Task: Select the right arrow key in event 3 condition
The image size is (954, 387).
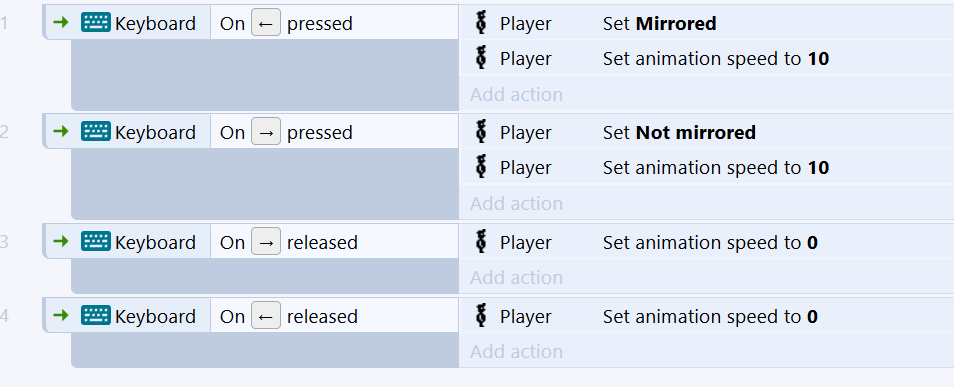Action: click(266, 242)
